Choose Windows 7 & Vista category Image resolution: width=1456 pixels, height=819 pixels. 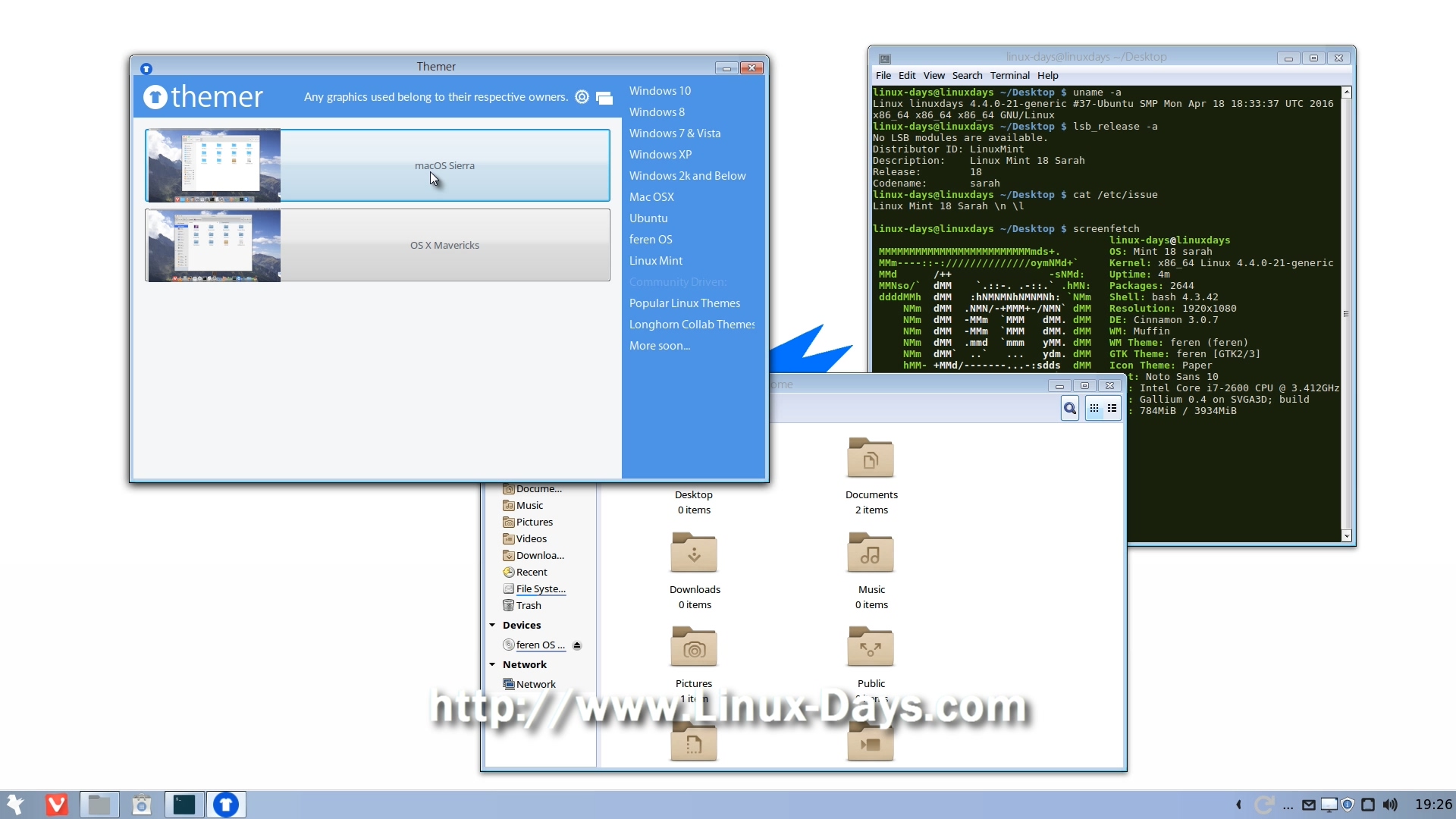675,133
